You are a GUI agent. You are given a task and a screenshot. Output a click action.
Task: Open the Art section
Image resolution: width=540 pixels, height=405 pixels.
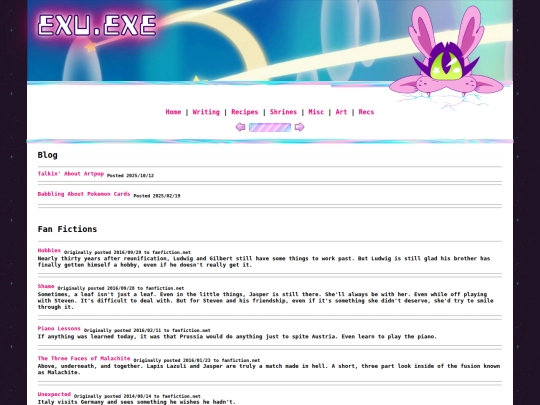pos(341,112)
